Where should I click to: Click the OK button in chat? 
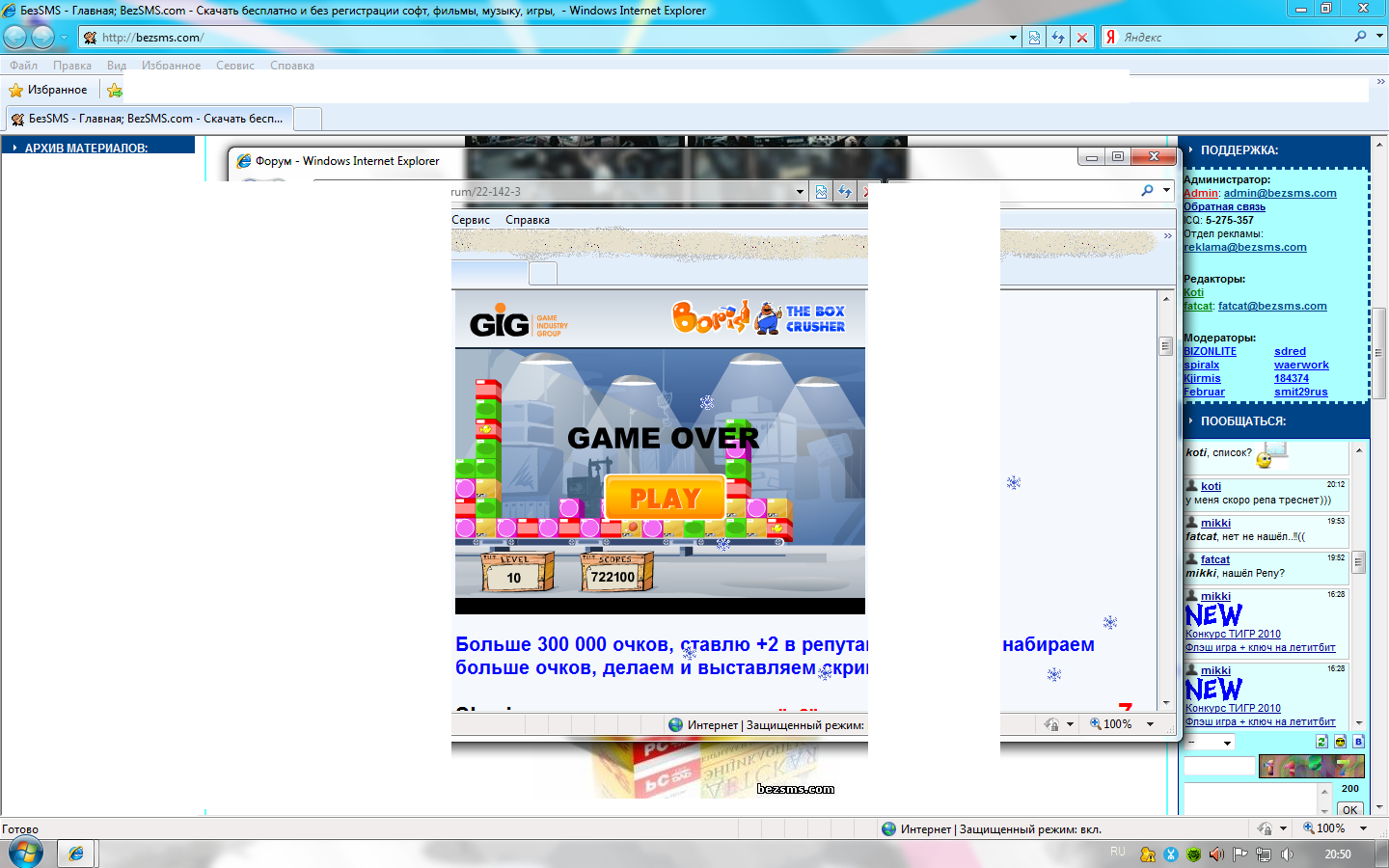coord(1350,809)
